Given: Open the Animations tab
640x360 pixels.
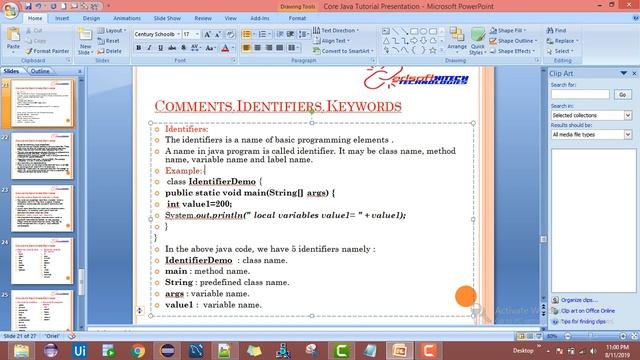Looking at the screenshot, I should pos(127,18).
